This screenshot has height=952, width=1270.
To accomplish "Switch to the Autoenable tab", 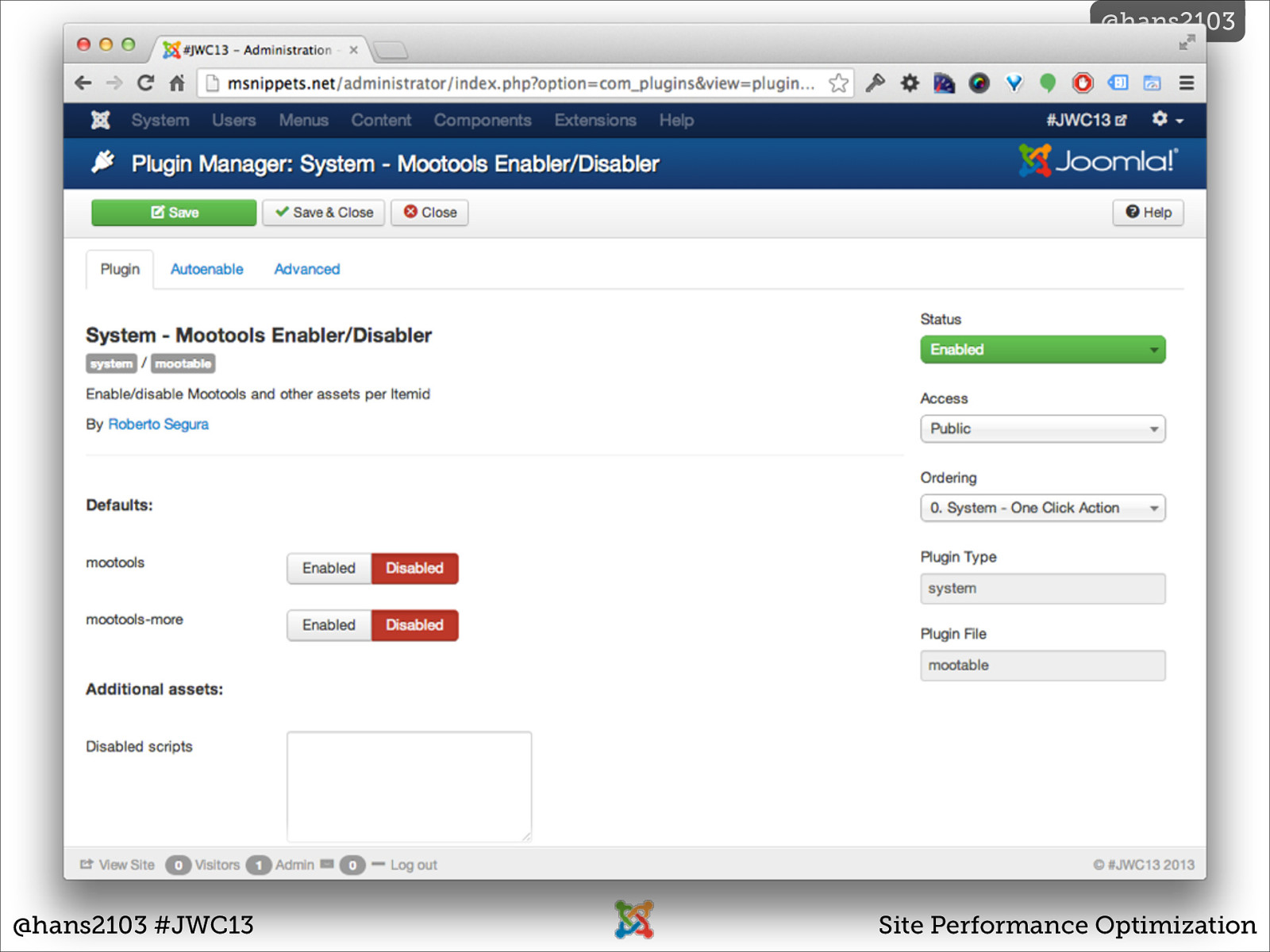I will (x=207, y=269).
